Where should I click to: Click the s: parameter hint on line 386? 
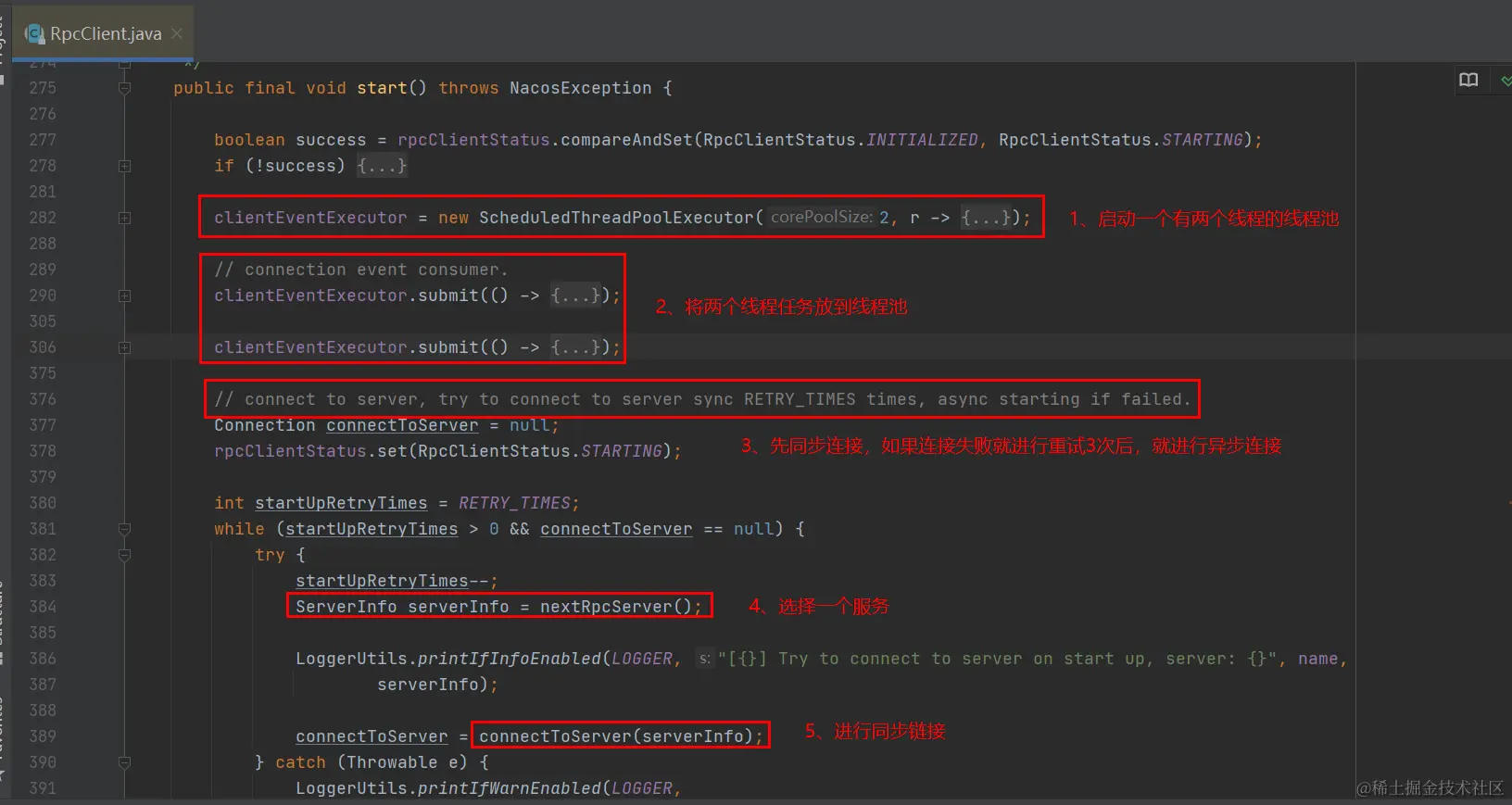click(705, 659)
